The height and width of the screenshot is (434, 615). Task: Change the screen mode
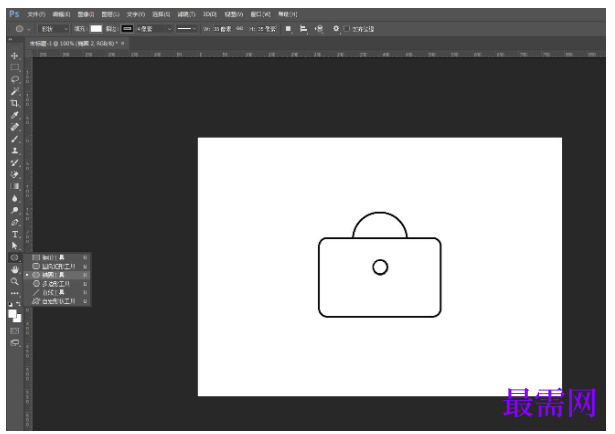coord(15,343)
